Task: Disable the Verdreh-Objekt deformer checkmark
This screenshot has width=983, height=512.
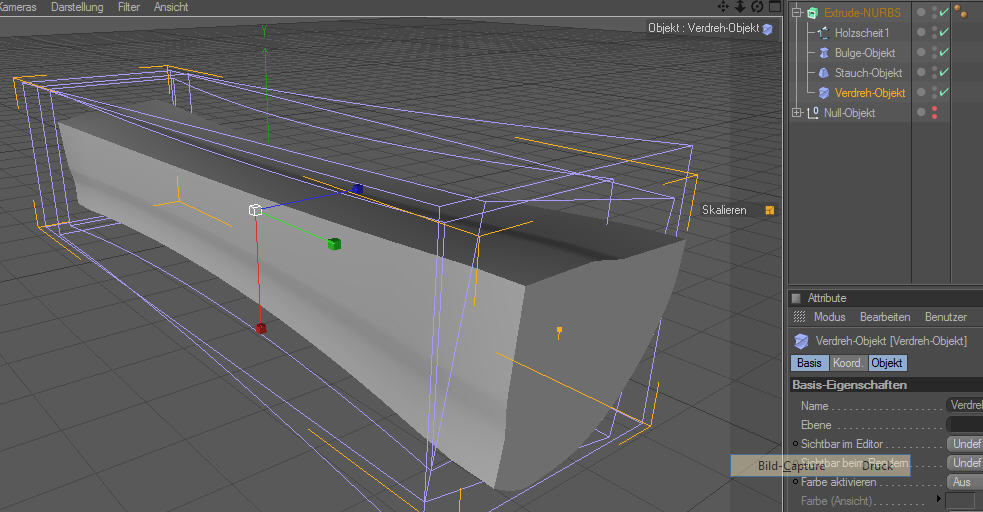Action: point(944,92)
